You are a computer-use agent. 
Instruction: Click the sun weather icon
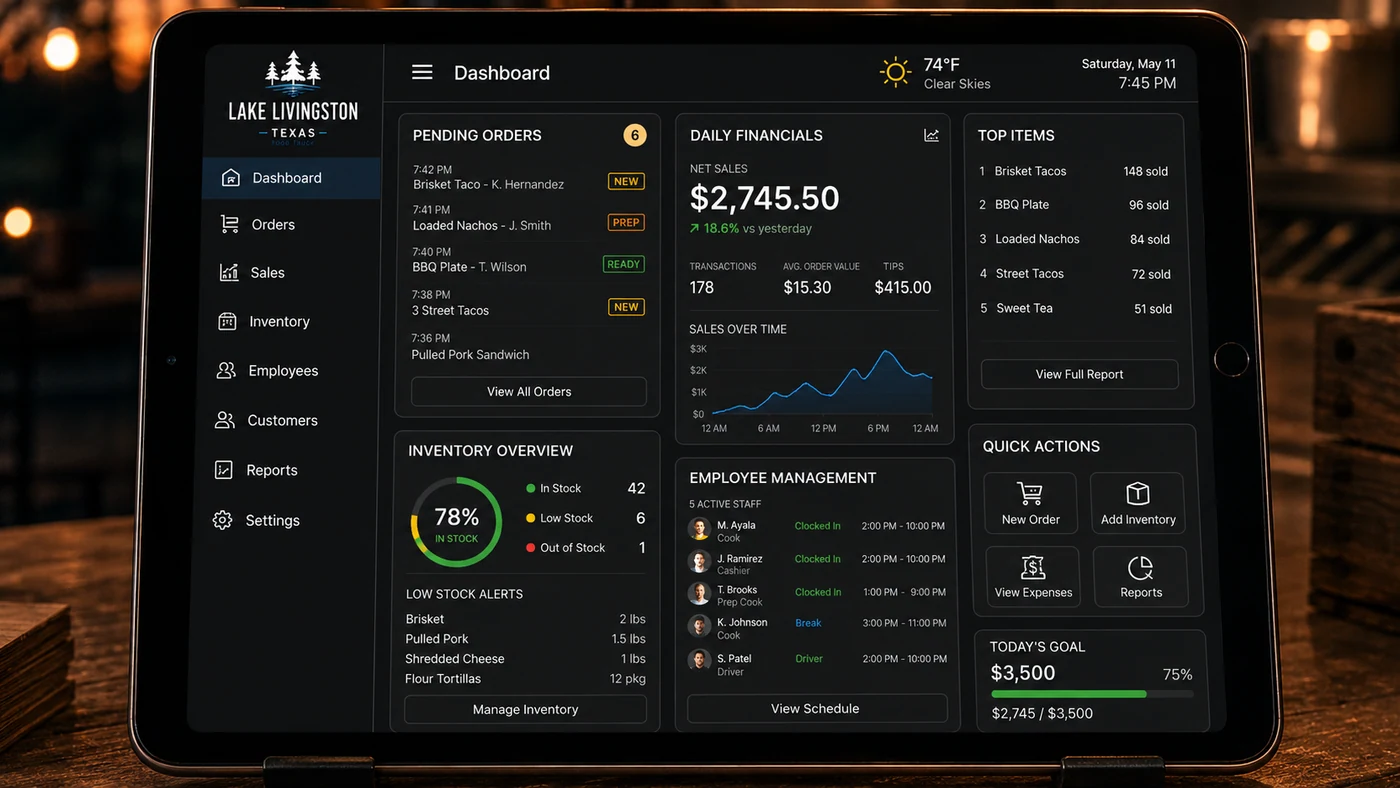[895, 72]
